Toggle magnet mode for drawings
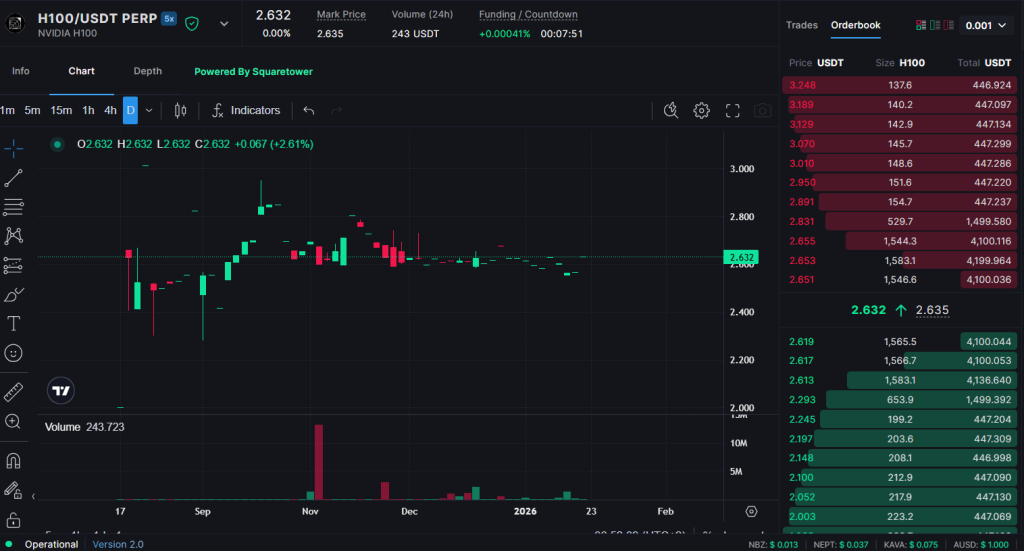 [13, 461]
